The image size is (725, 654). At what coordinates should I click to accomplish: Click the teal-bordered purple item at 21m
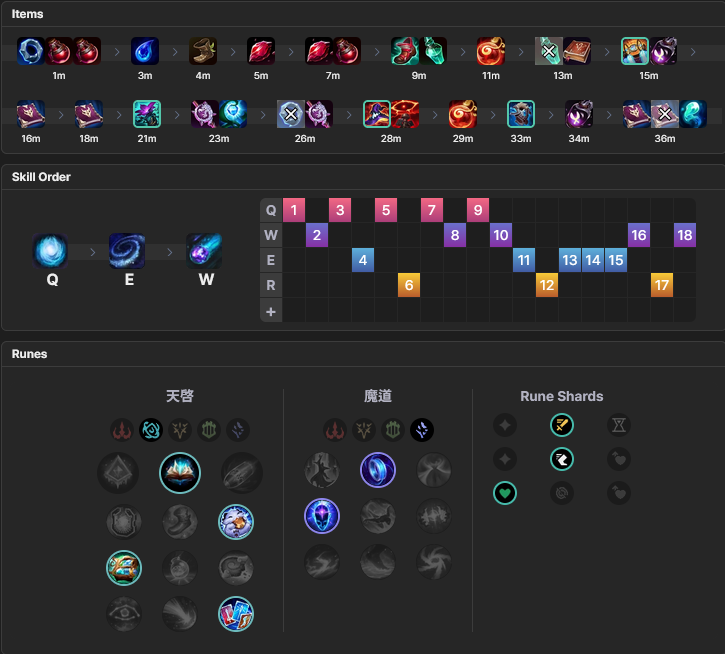coord(147,114)
